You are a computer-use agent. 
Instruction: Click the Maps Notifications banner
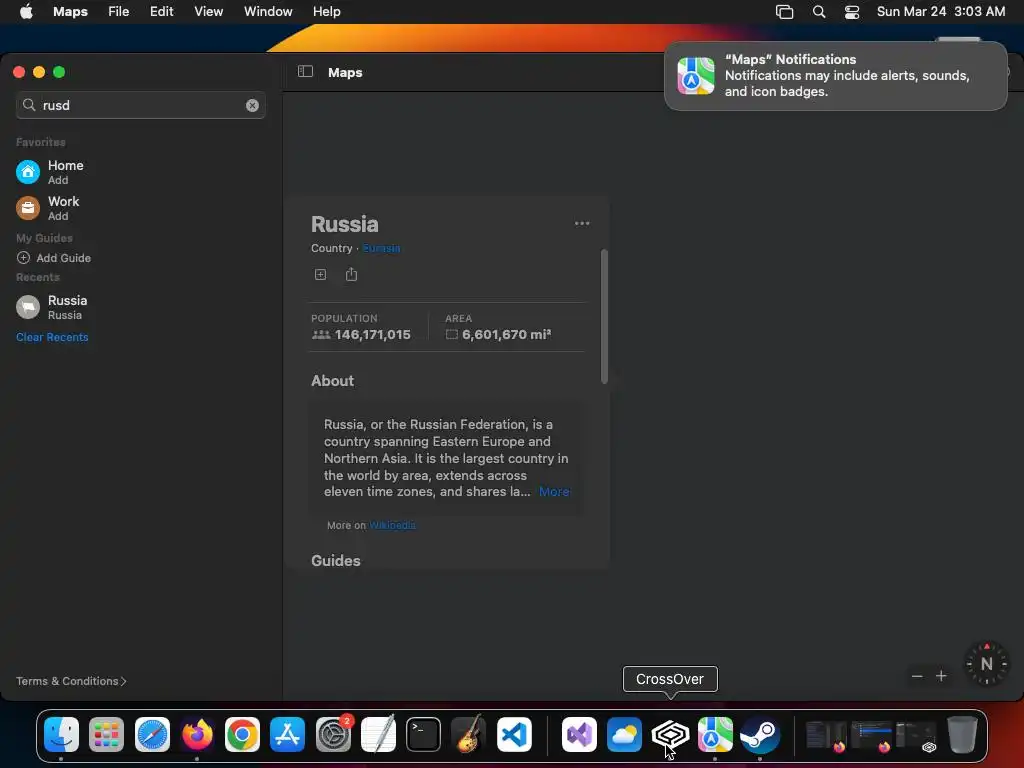(835, 76)
